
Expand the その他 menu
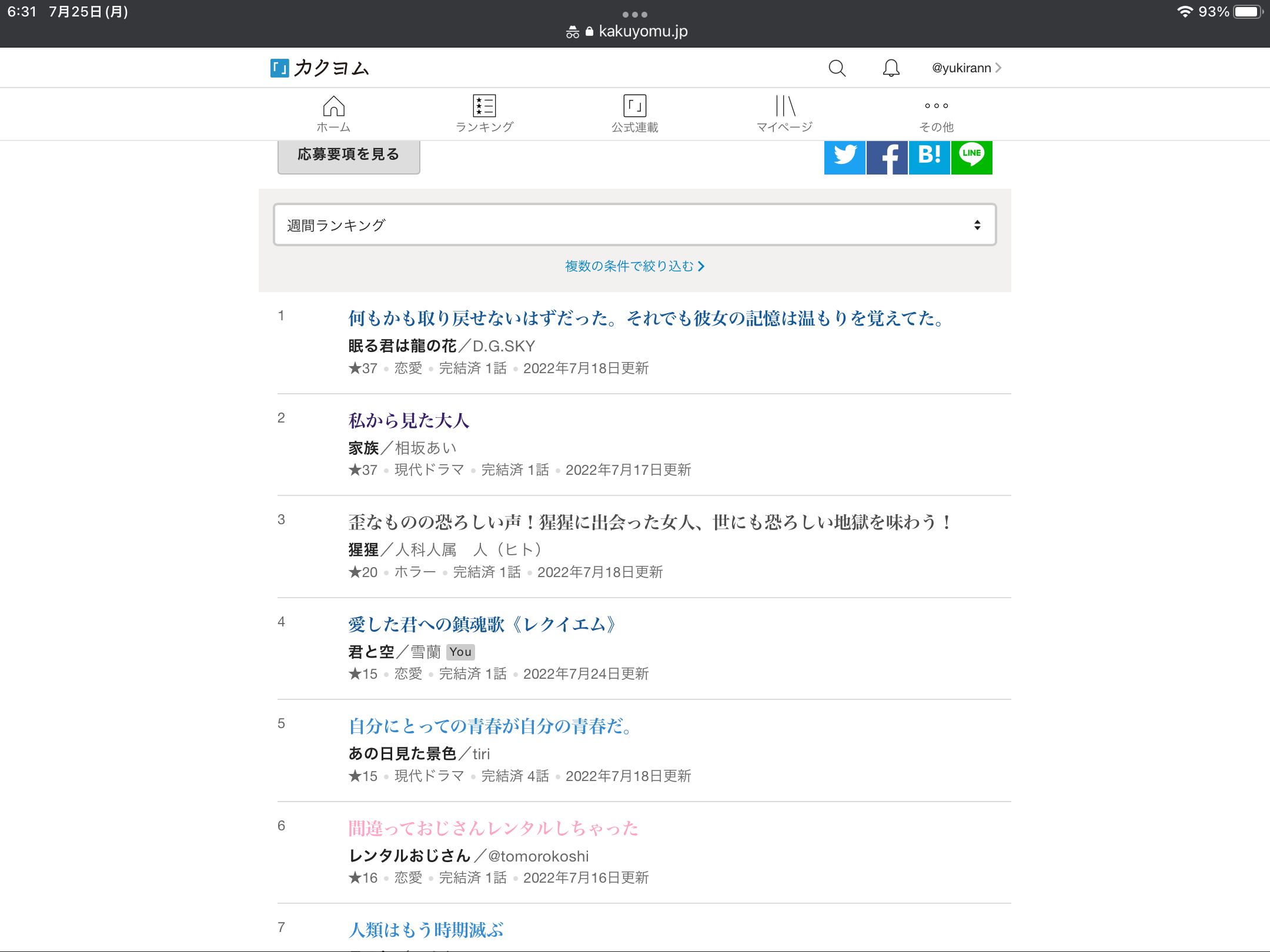coord(936,114)
